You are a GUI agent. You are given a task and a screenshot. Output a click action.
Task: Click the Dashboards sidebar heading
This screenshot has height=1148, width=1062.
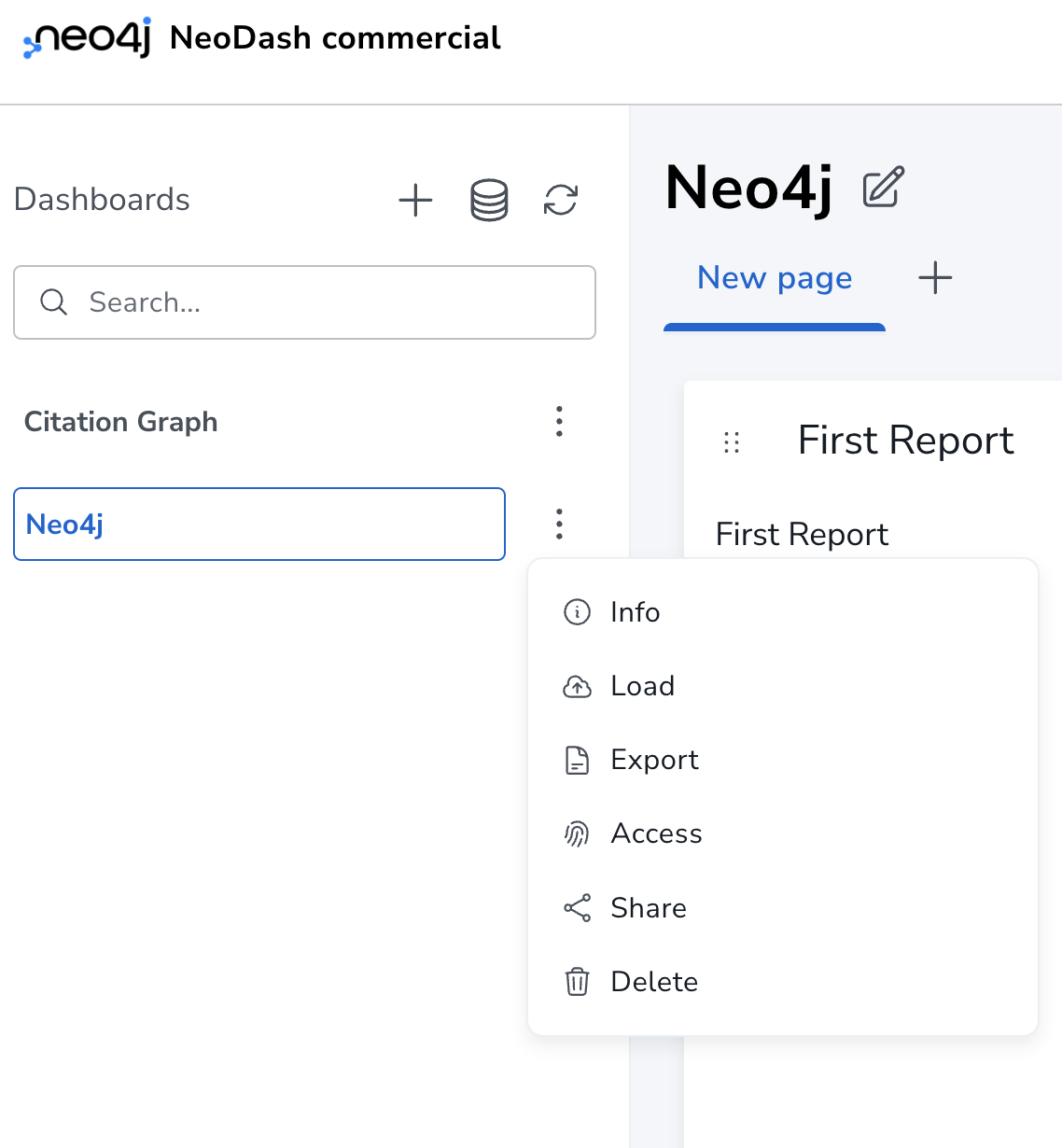[x=102, y=200]
